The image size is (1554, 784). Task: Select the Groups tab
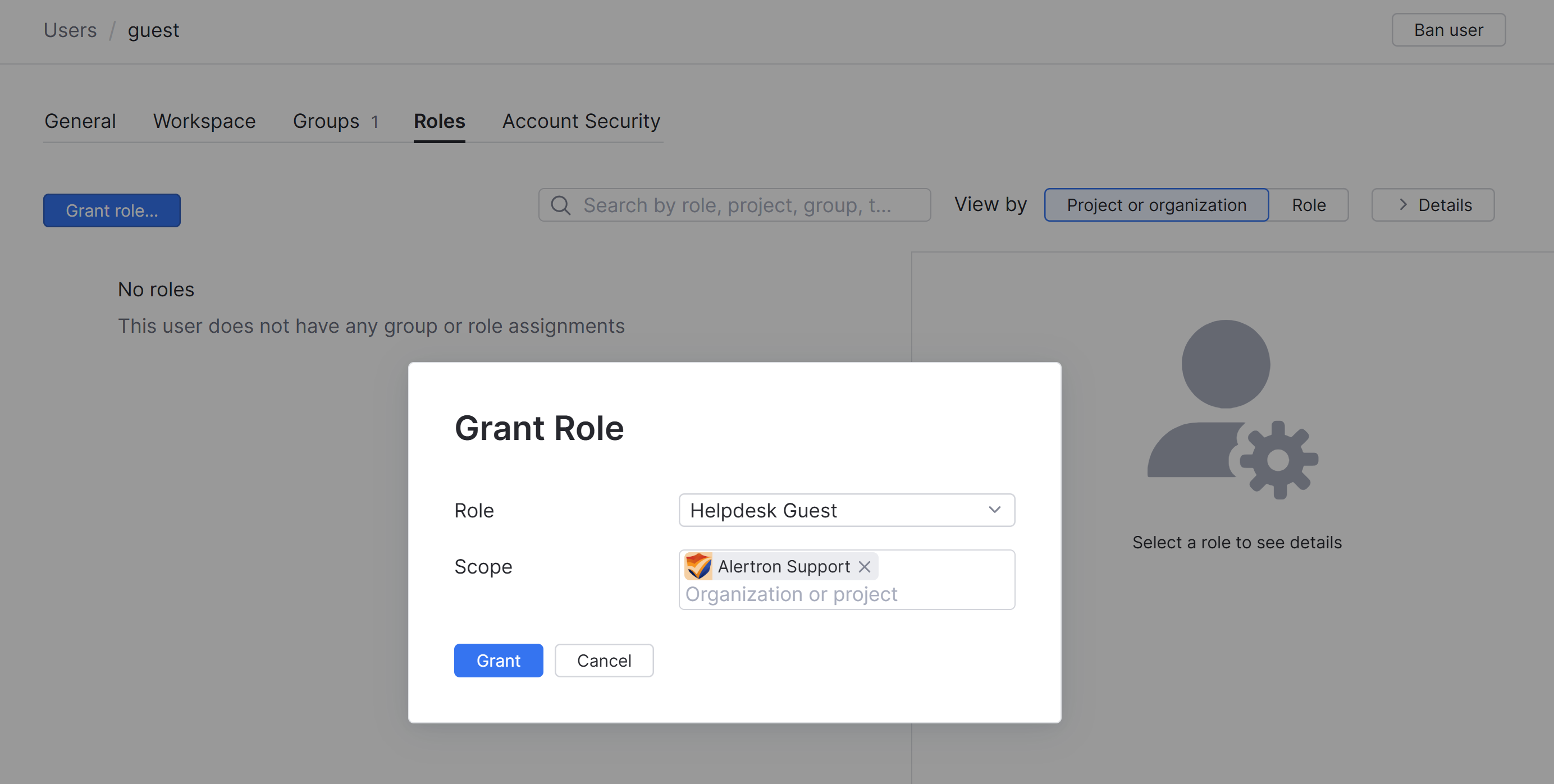(326, 121)
